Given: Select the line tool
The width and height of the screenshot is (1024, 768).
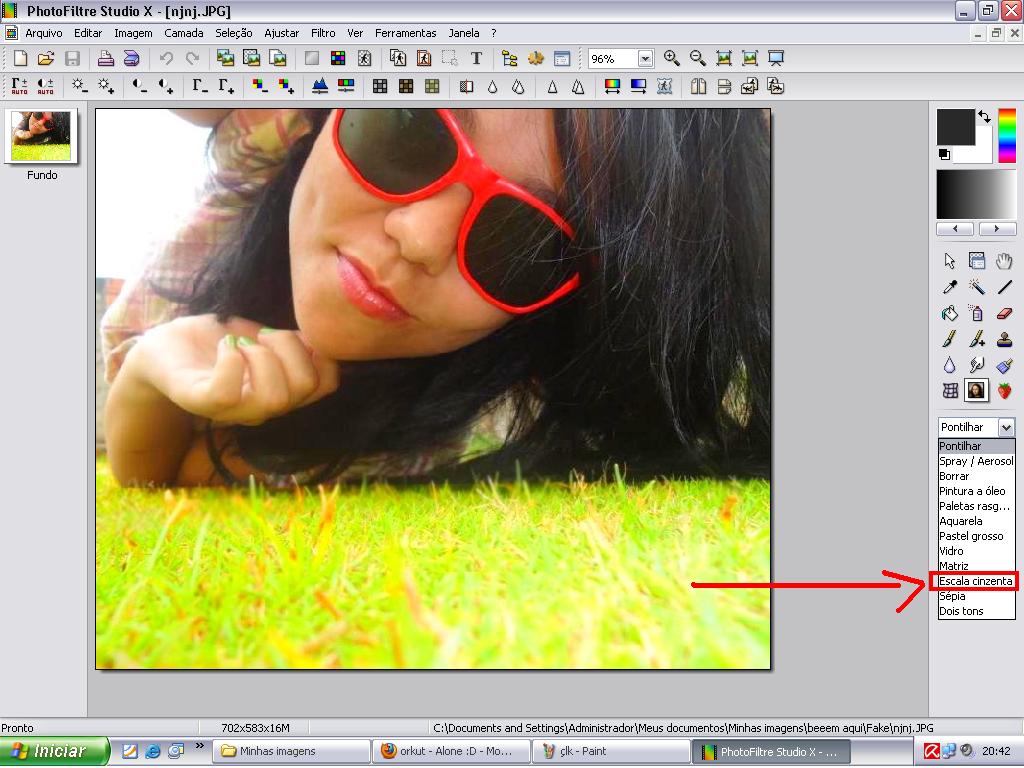Looking at the screenshot, I should click(x=1004, y=287).
